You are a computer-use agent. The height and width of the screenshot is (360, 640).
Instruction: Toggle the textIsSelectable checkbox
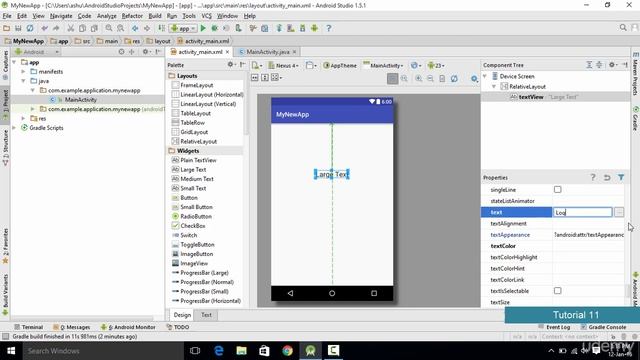point(558,291)
